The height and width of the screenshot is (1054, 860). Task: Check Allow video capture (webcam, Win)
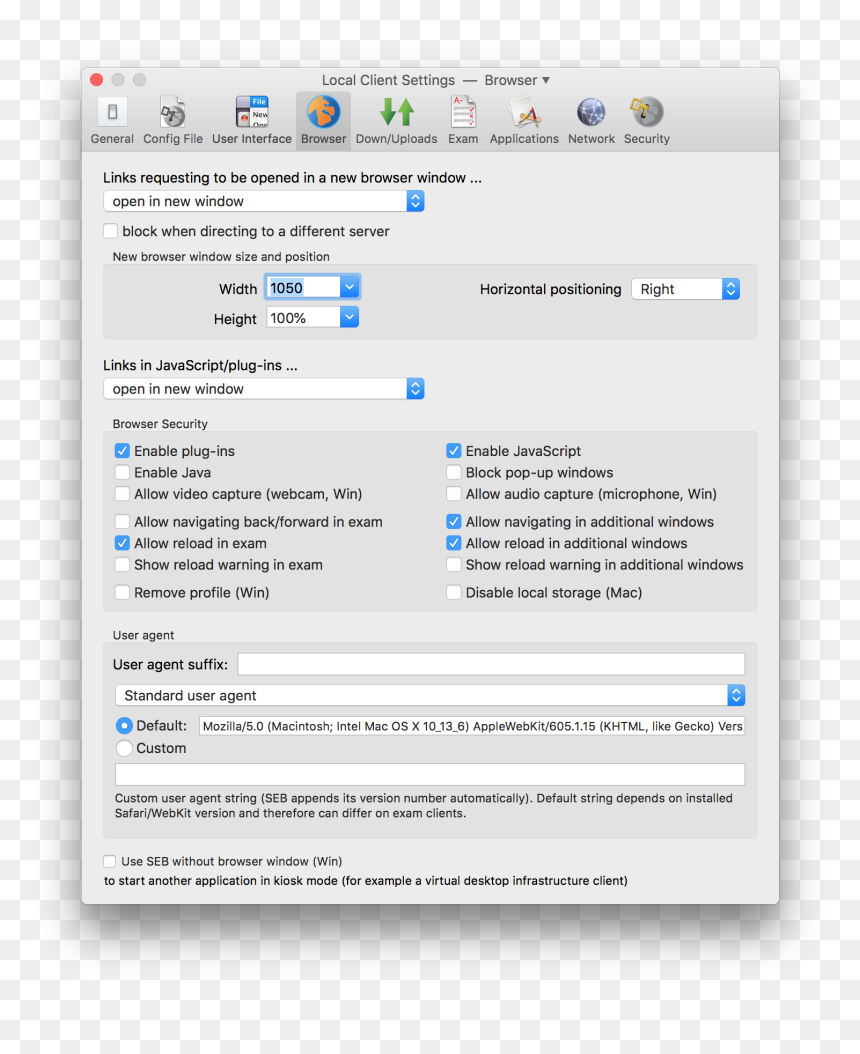[122, 494]
